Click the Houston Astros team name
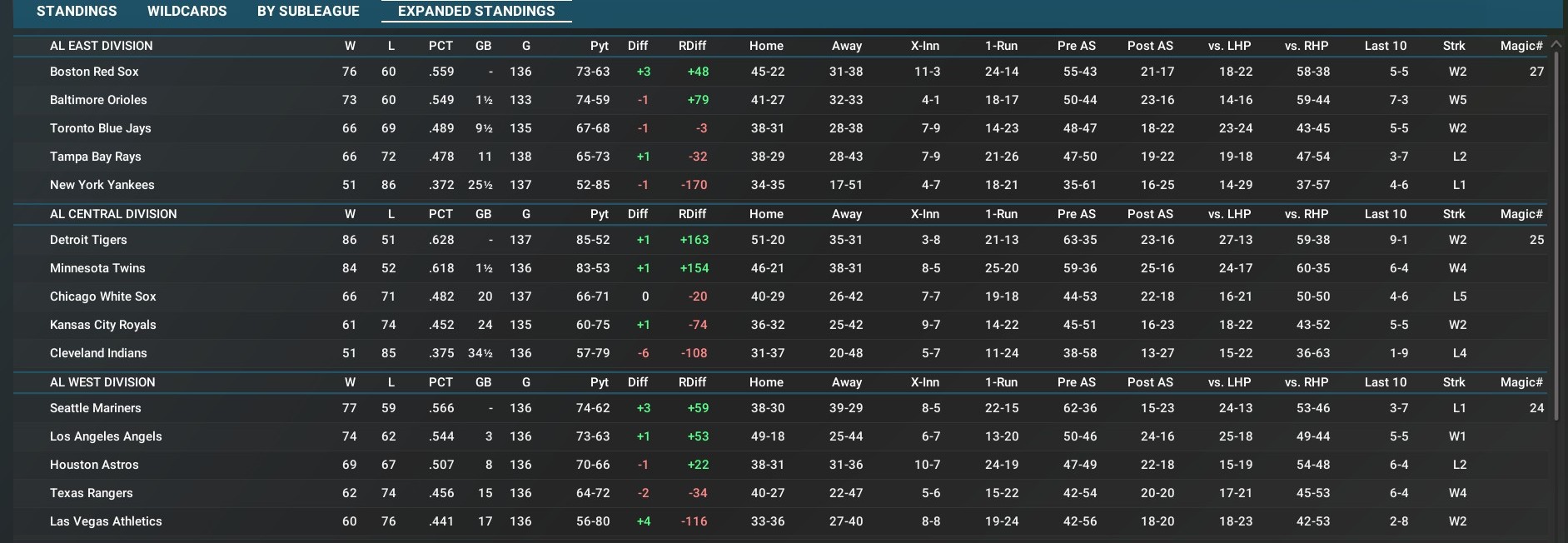 pyautogui.click(x=94, y=465)
